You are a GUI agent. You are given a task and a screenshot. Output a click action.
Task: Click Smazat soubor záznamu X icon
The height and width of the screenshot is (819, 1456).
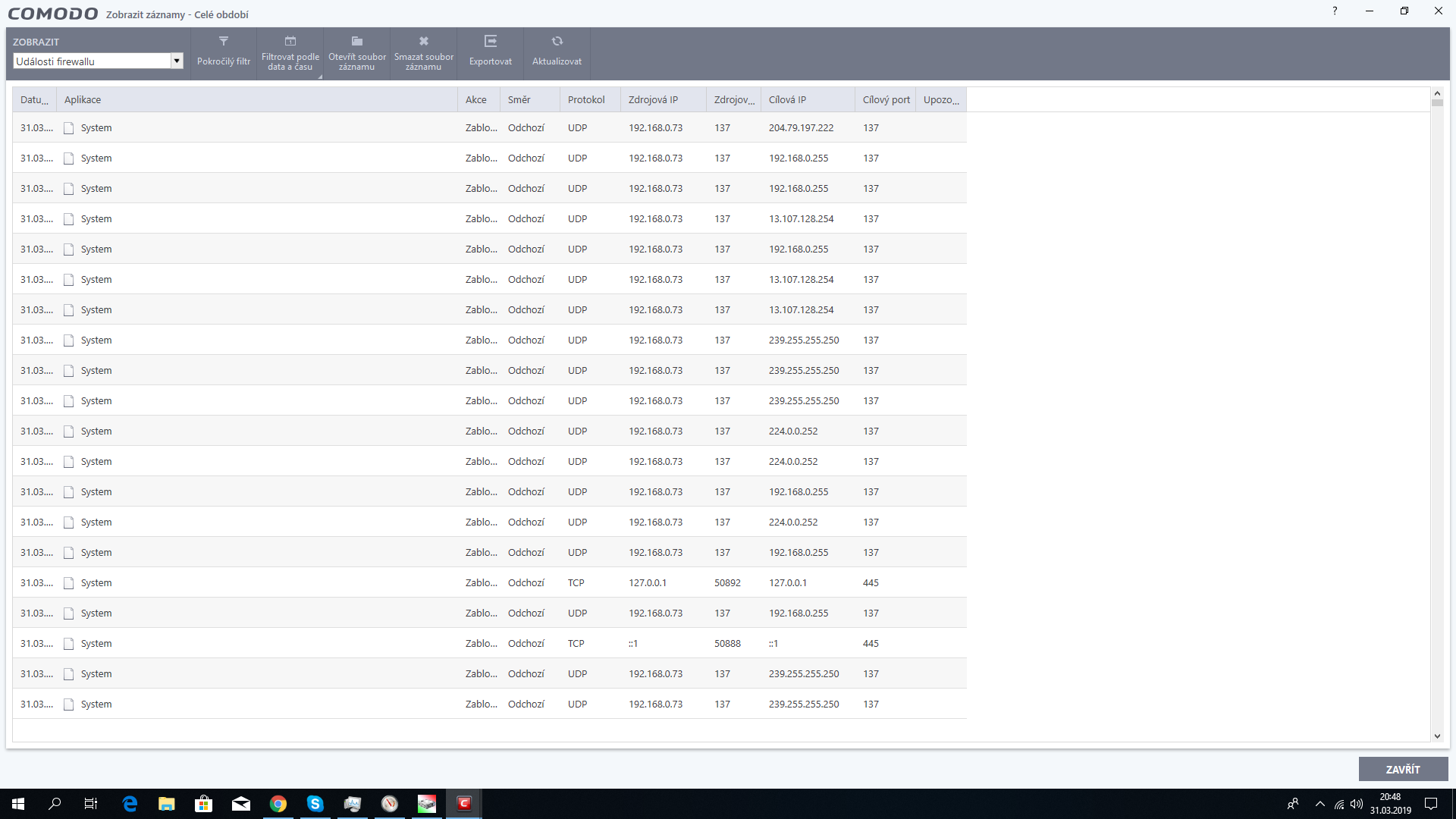[423, 42]
